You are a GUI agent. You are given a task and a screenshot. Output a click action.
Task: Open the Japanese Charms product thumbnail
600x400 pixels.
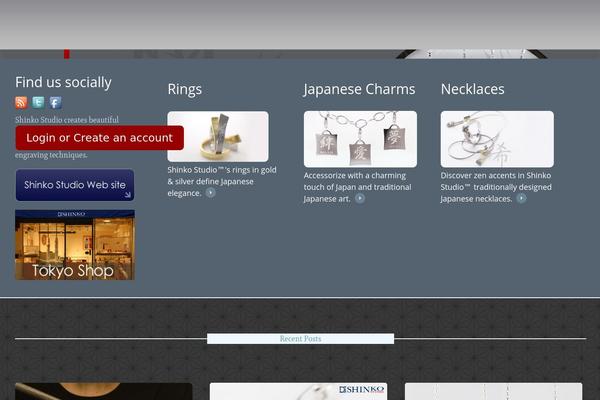point(360,139)
